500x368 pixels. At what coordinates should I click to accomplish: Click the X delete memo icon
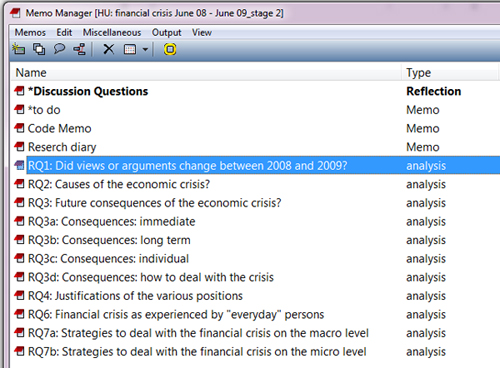(108, 49)
